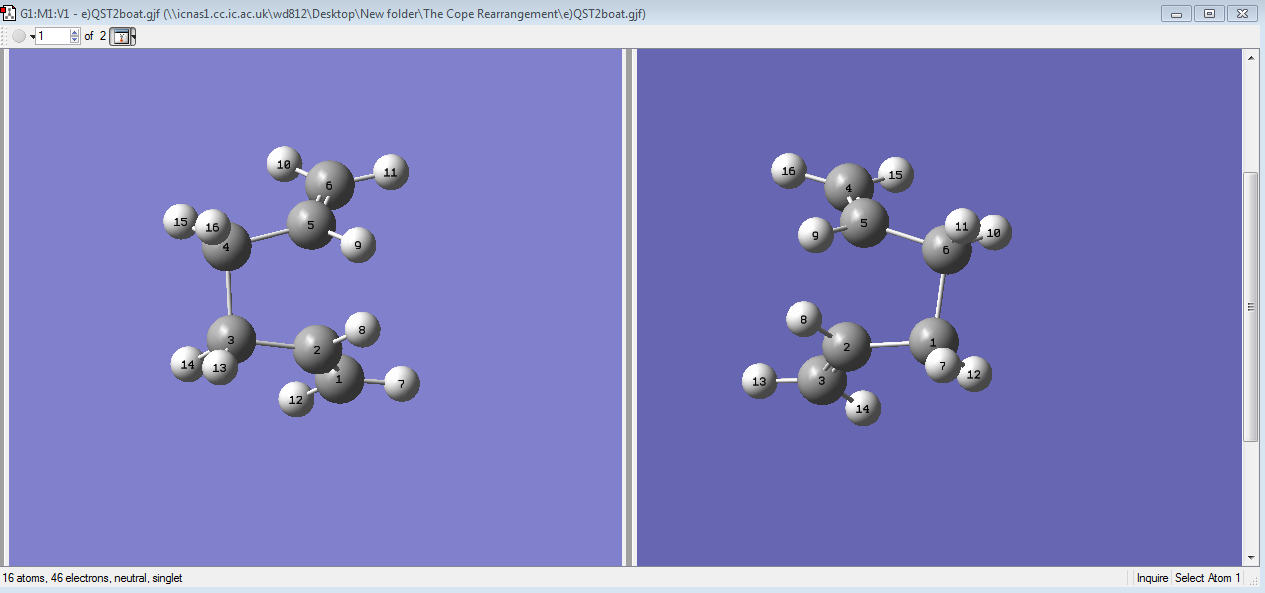1265x593 pixels.
Task: Open the dropdown arrow beside the animation button
Action: 32,36
